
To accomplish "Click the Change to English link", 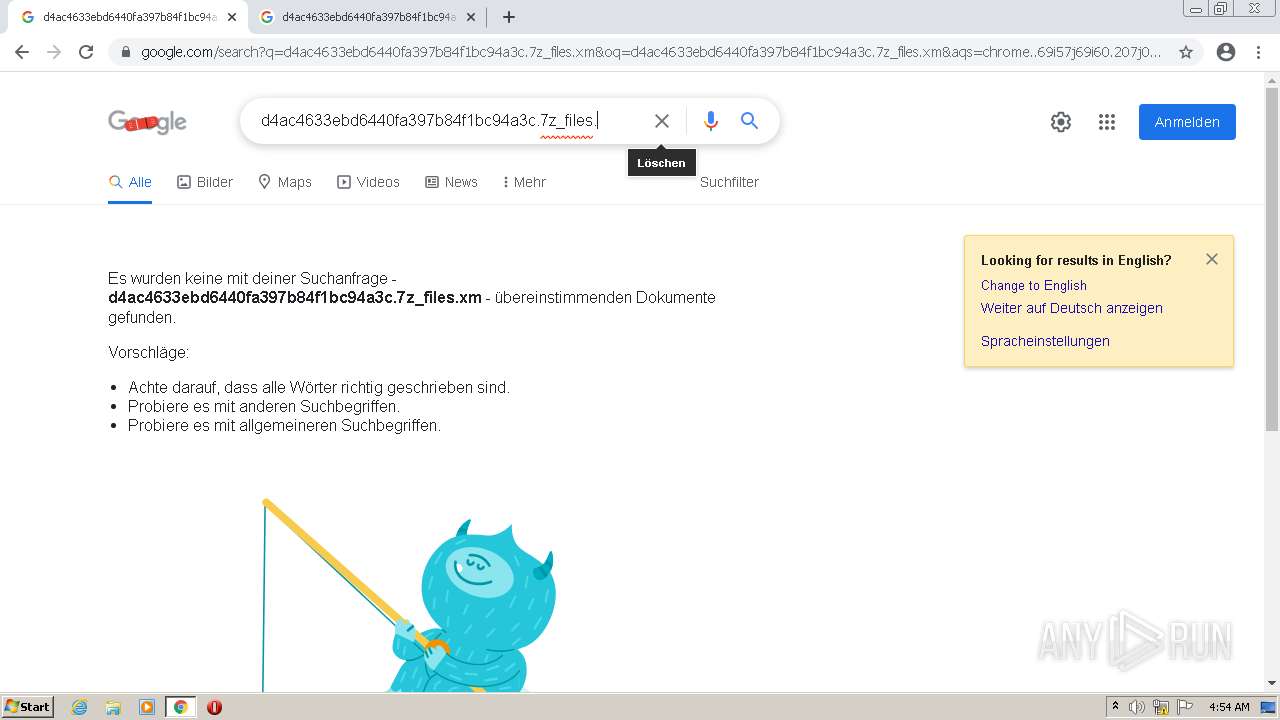I will click(1034, 285).
